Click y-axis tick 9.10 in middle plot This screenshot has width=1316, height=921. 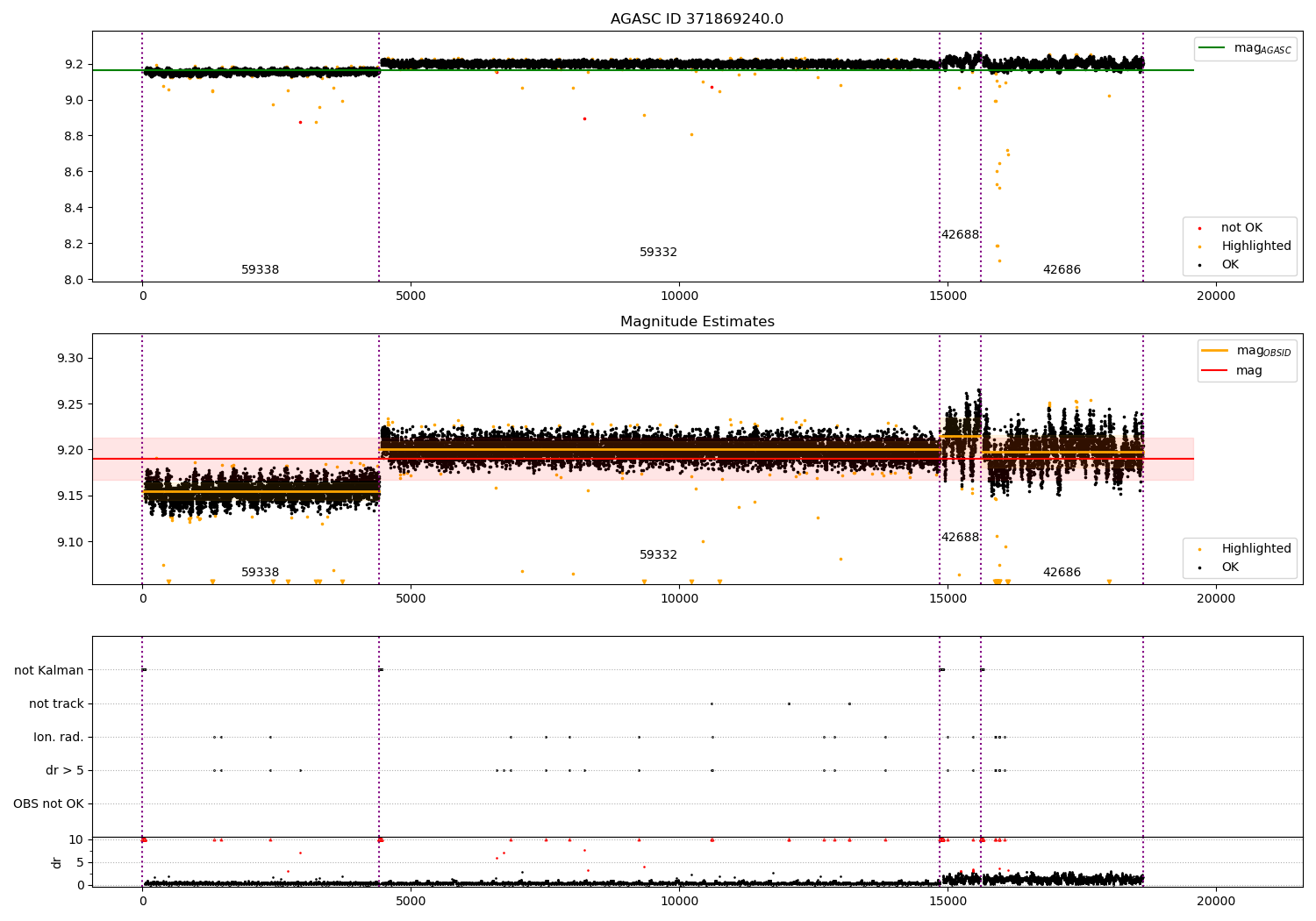pos(70,543)
